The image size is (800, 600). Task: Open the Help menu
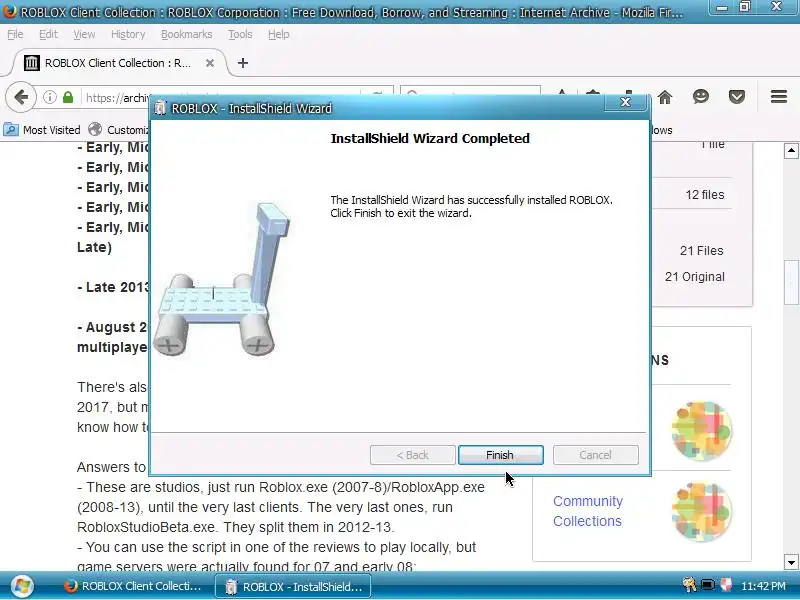pos(279,34)
